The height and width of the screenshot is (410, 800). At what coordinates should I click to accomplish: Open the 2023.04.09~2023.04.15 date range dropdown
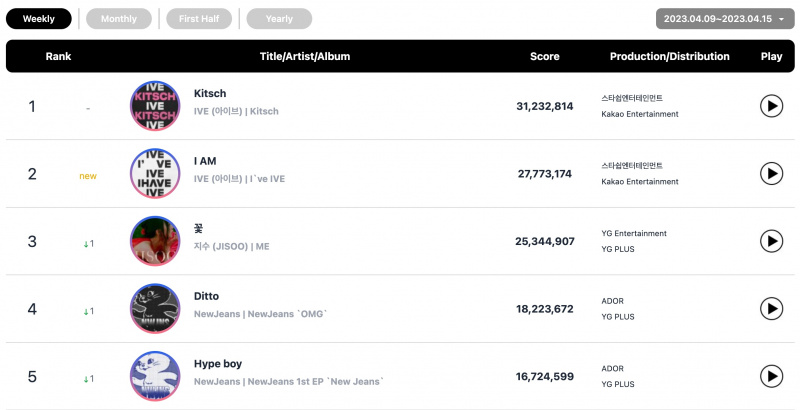(x=725, y=19)
